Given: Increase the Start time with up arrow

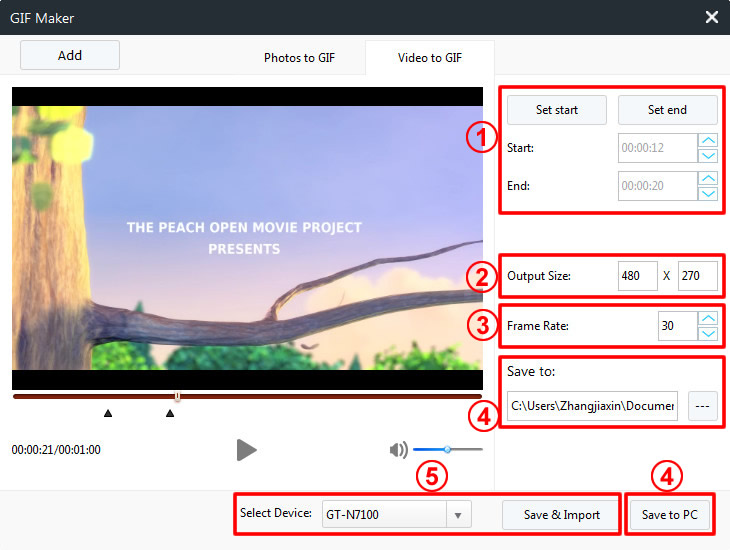Looking at the screenshot, I should (708, 140).
